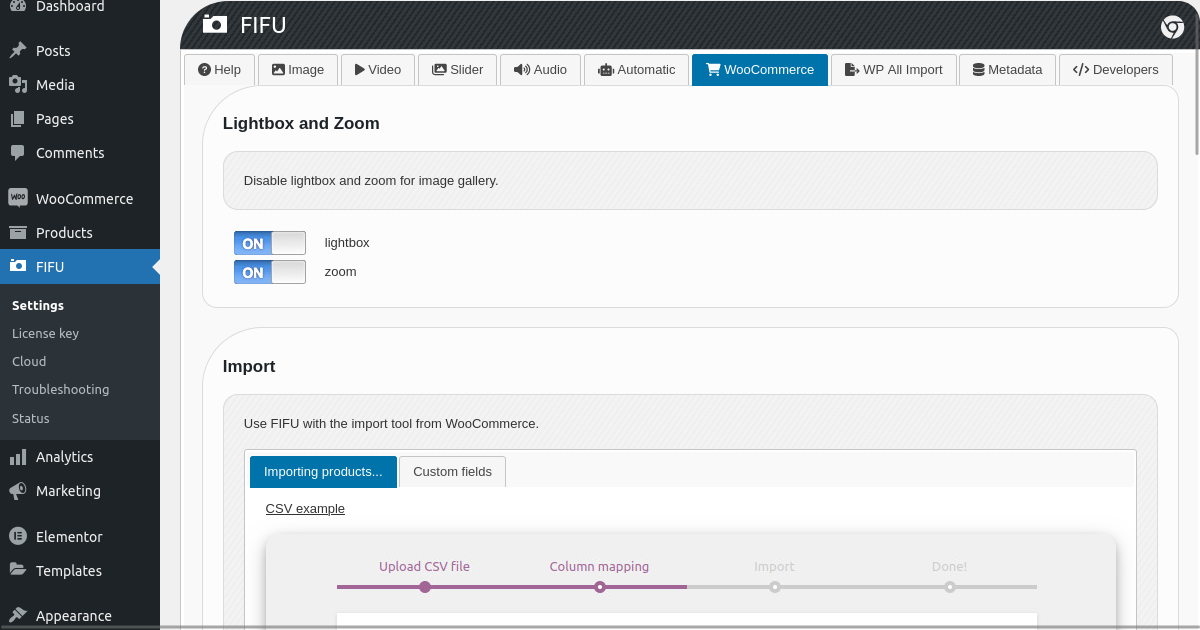
Task: Click the file import icon on WP All Import tab
Action: [x=852, y=70]
